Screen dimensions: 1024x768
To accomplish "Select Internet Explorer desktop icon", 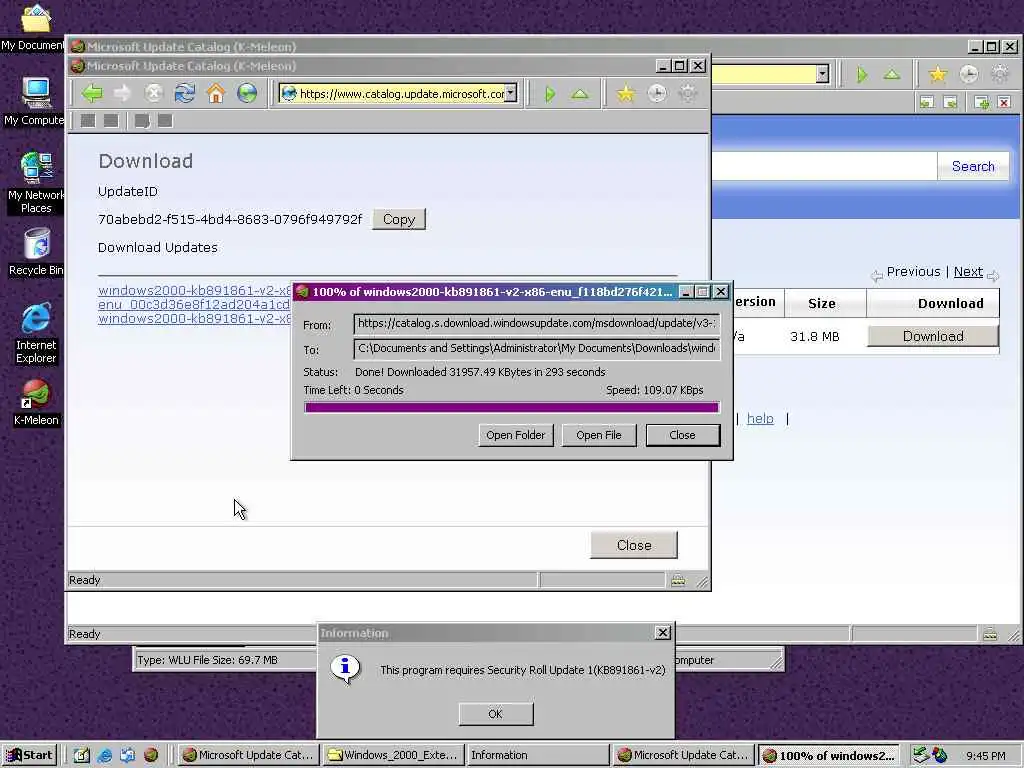I will (x=36, y=332).
